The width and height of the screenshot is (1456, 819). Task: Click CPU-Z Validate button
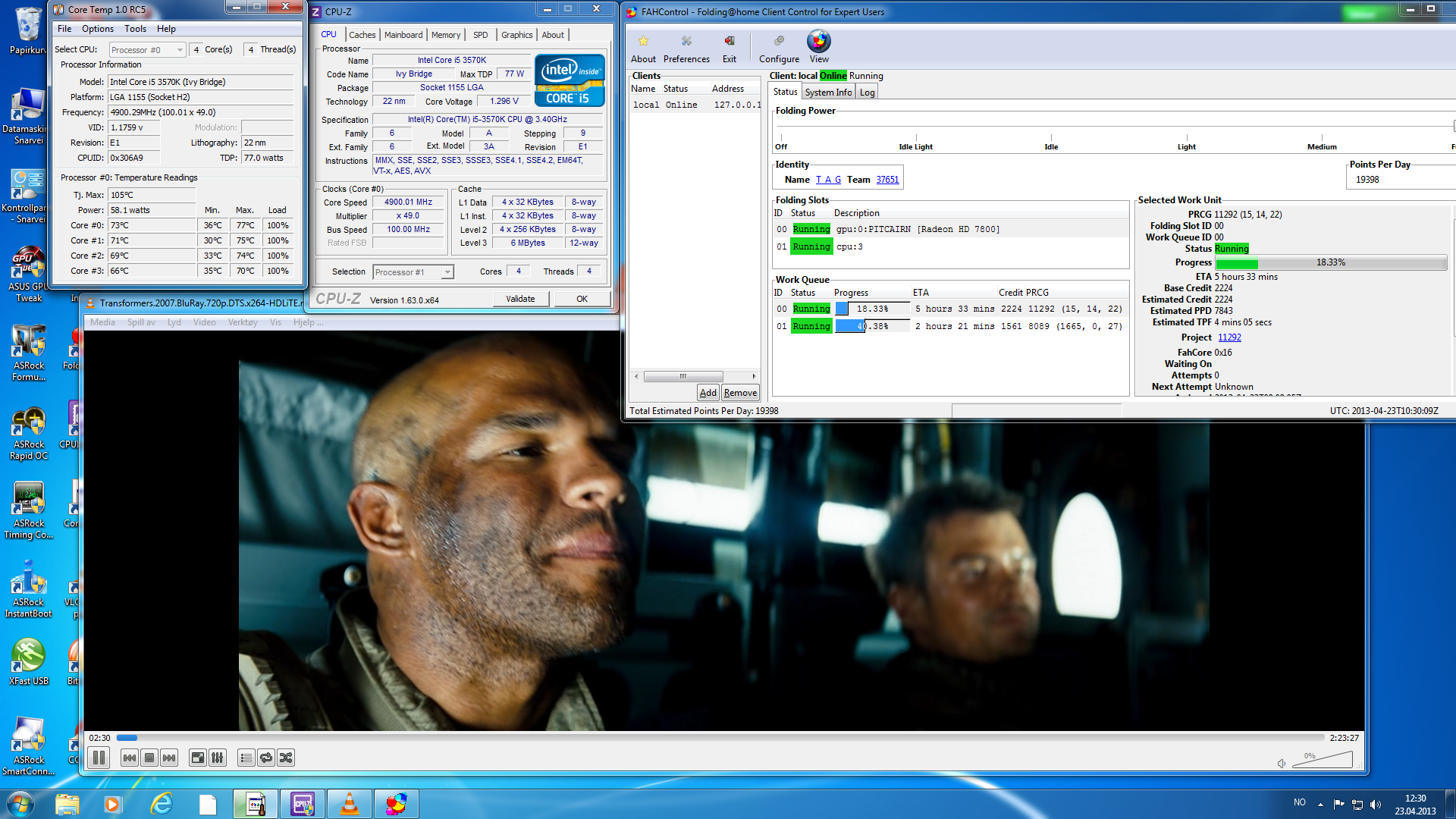[x=520, y=299]
